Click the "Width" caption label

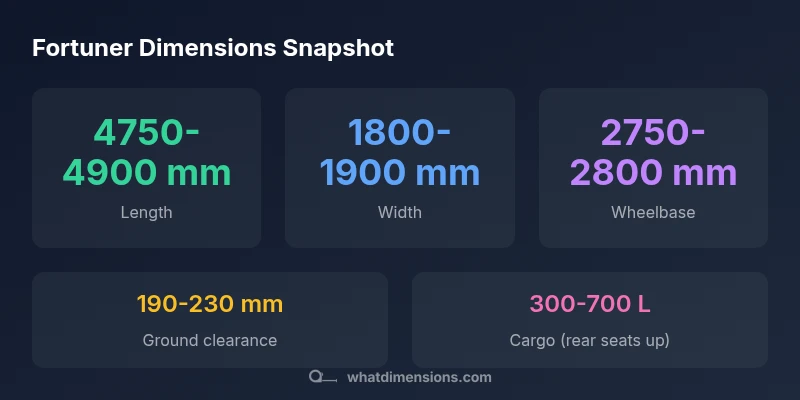[x=400, y=212]
